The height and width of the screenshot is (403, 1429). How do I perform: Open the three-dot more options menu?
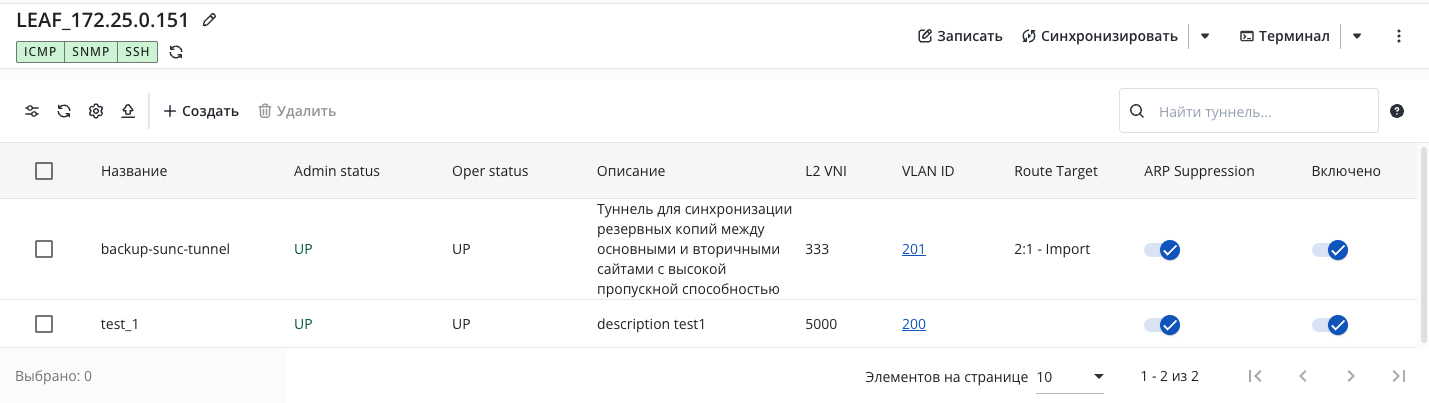click(x=1399, y=36)
